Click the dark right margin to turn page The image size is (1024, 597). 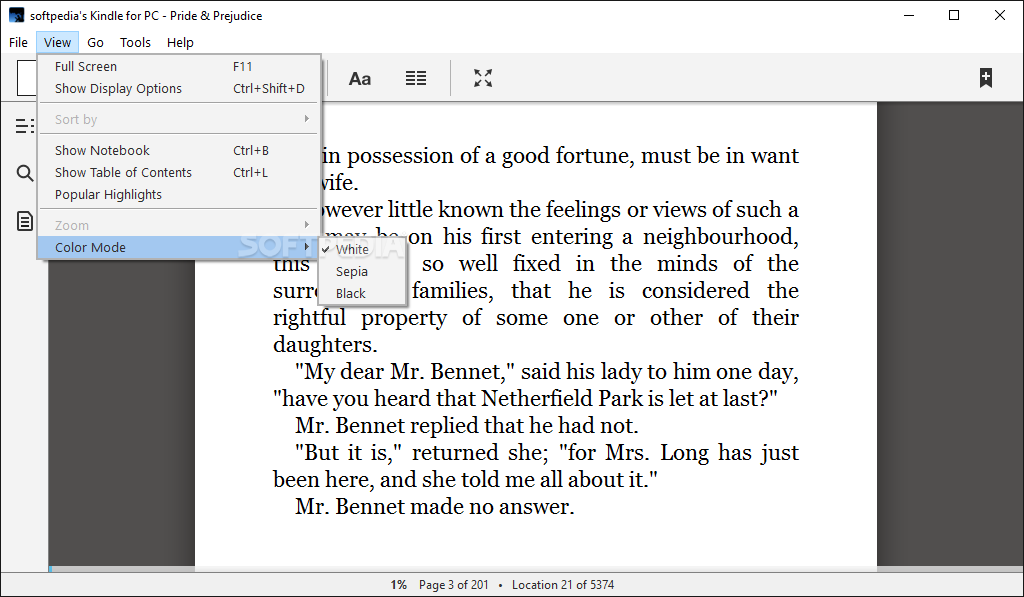click(950, 333)
